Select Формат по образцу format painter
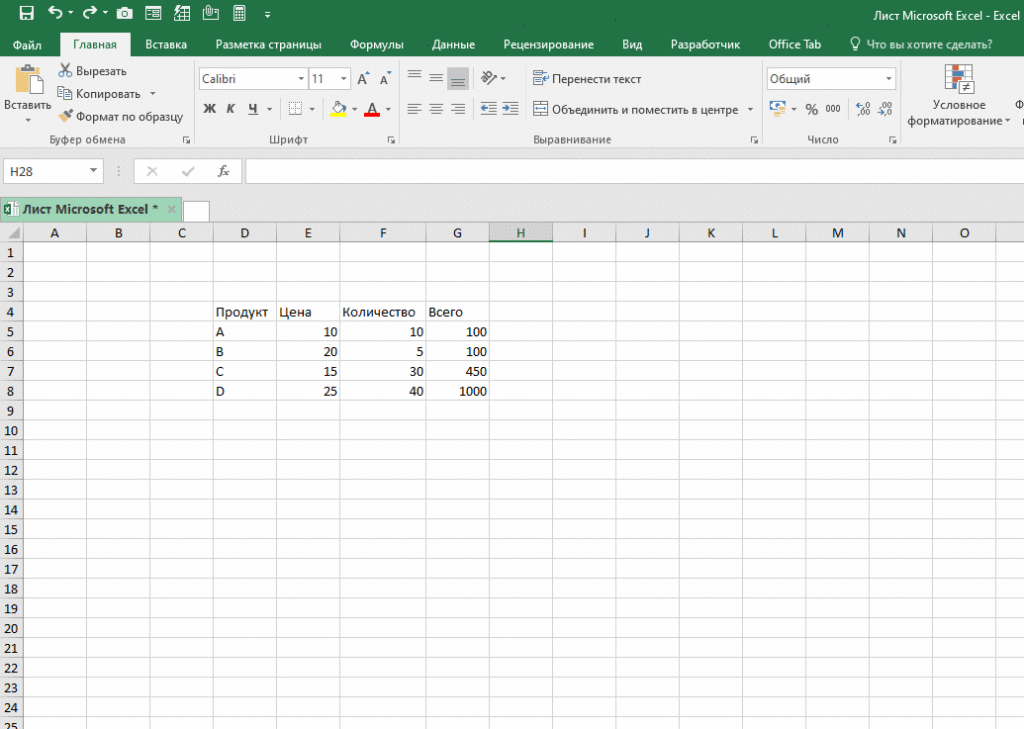1024x729 pixels. [120, 116]
